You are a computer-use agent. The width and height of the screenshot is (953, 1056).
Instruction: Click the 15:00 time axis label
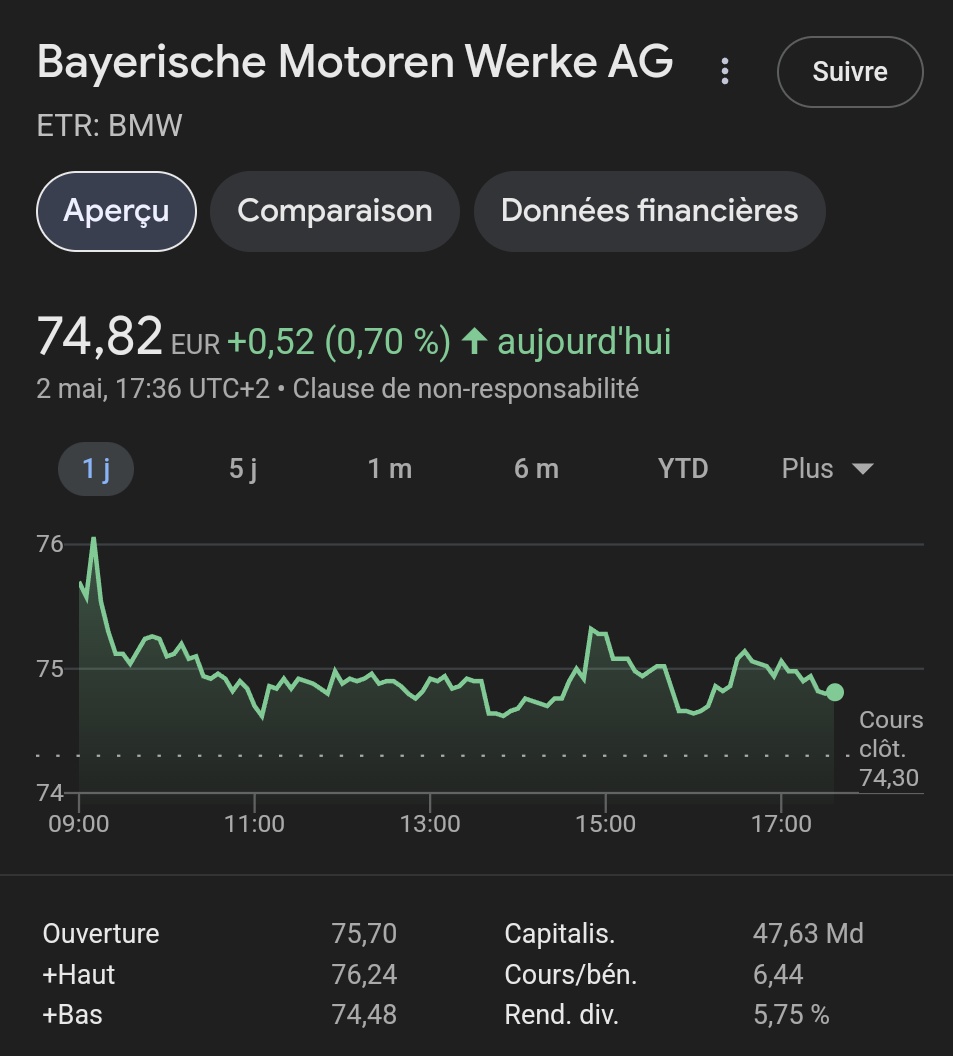click(x=605, y=824)
